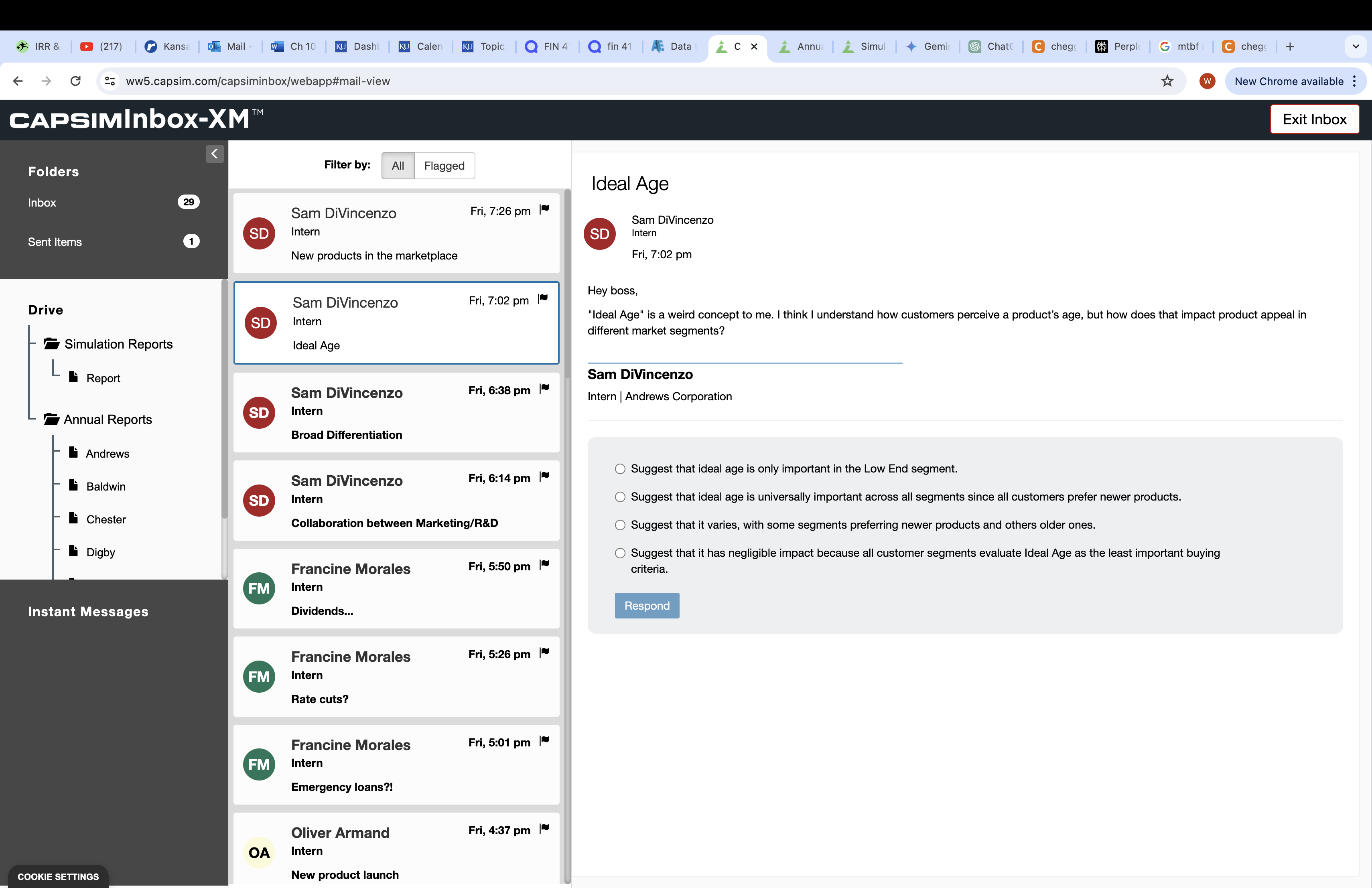Bookmark this page with the star icon
The height and width of the screenshot is (888, 1372).
click(x=1167, y=81)
